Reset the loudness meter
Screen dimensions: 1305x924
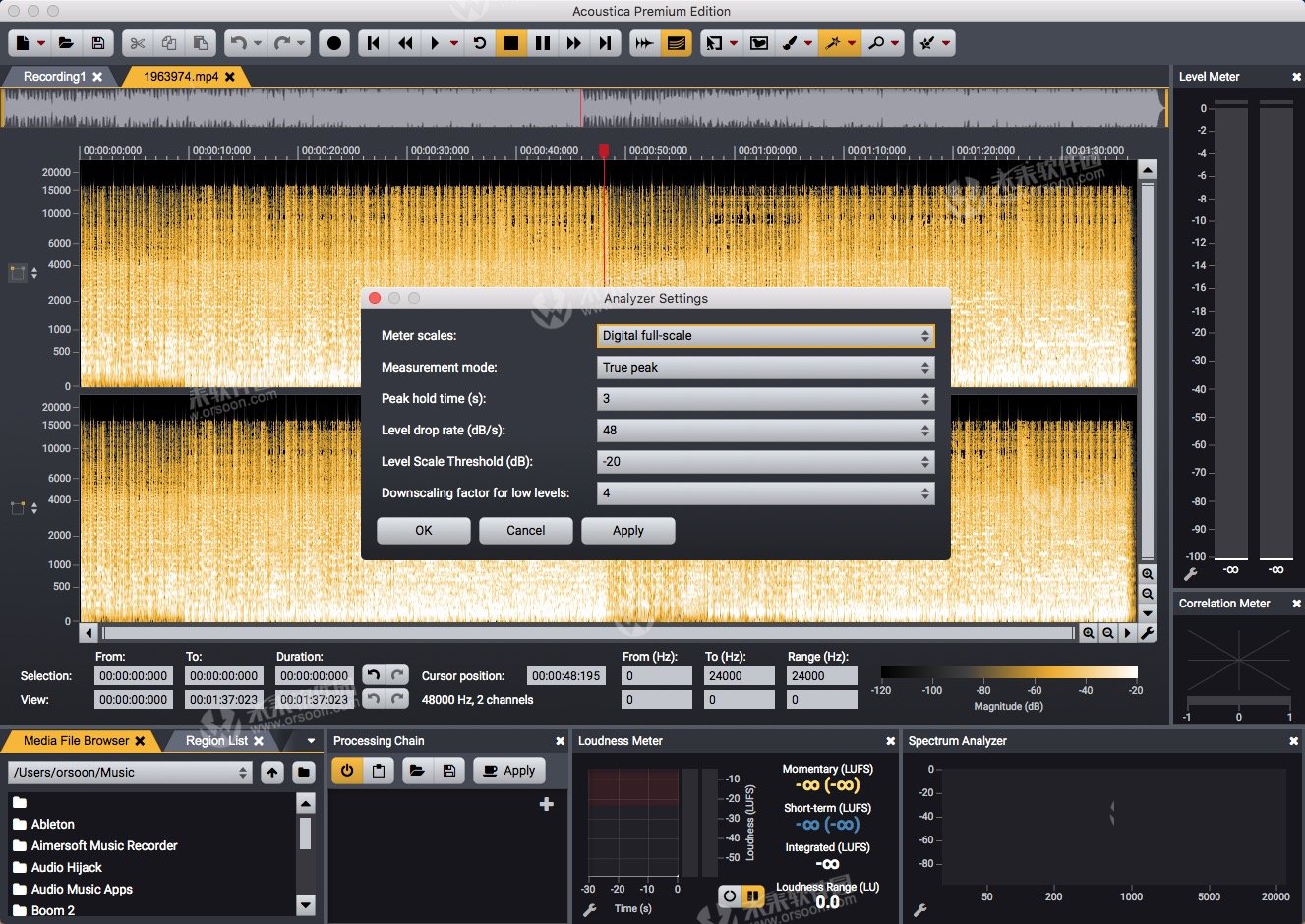coord(730,896)
